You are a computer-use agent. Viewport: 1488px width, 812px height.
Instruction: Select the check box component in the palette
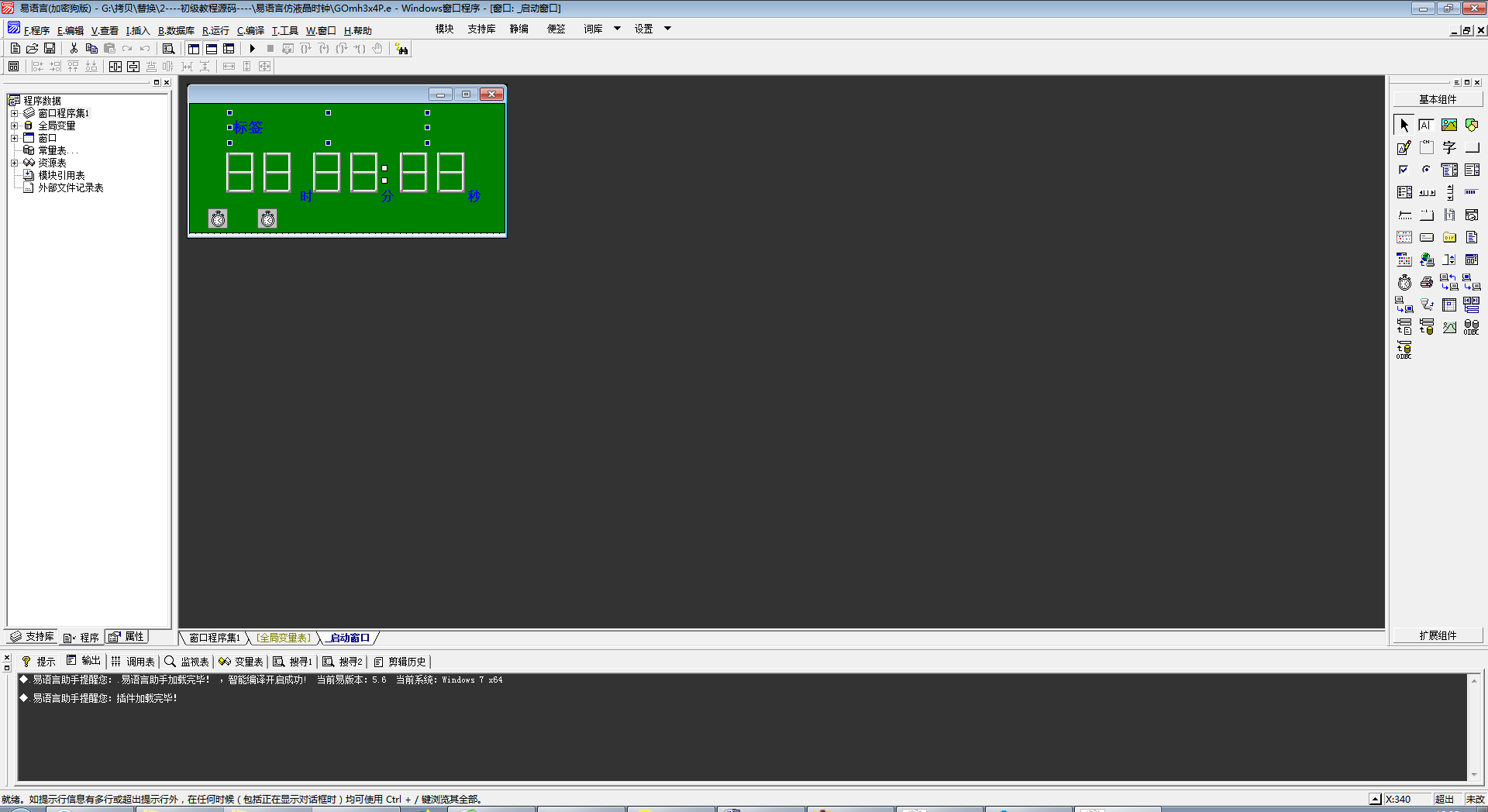coord(1404,170)
